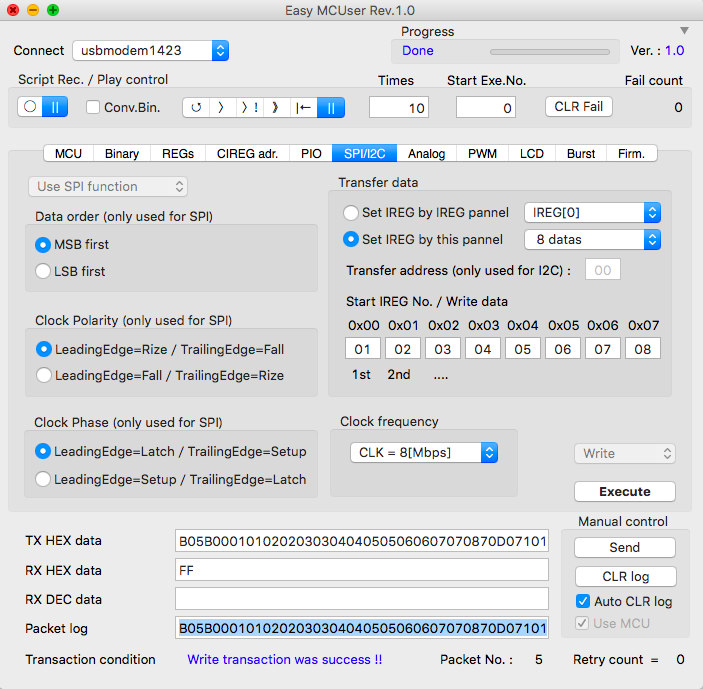
Task: Click the progress bar
Action: click(x=550, y=52)
